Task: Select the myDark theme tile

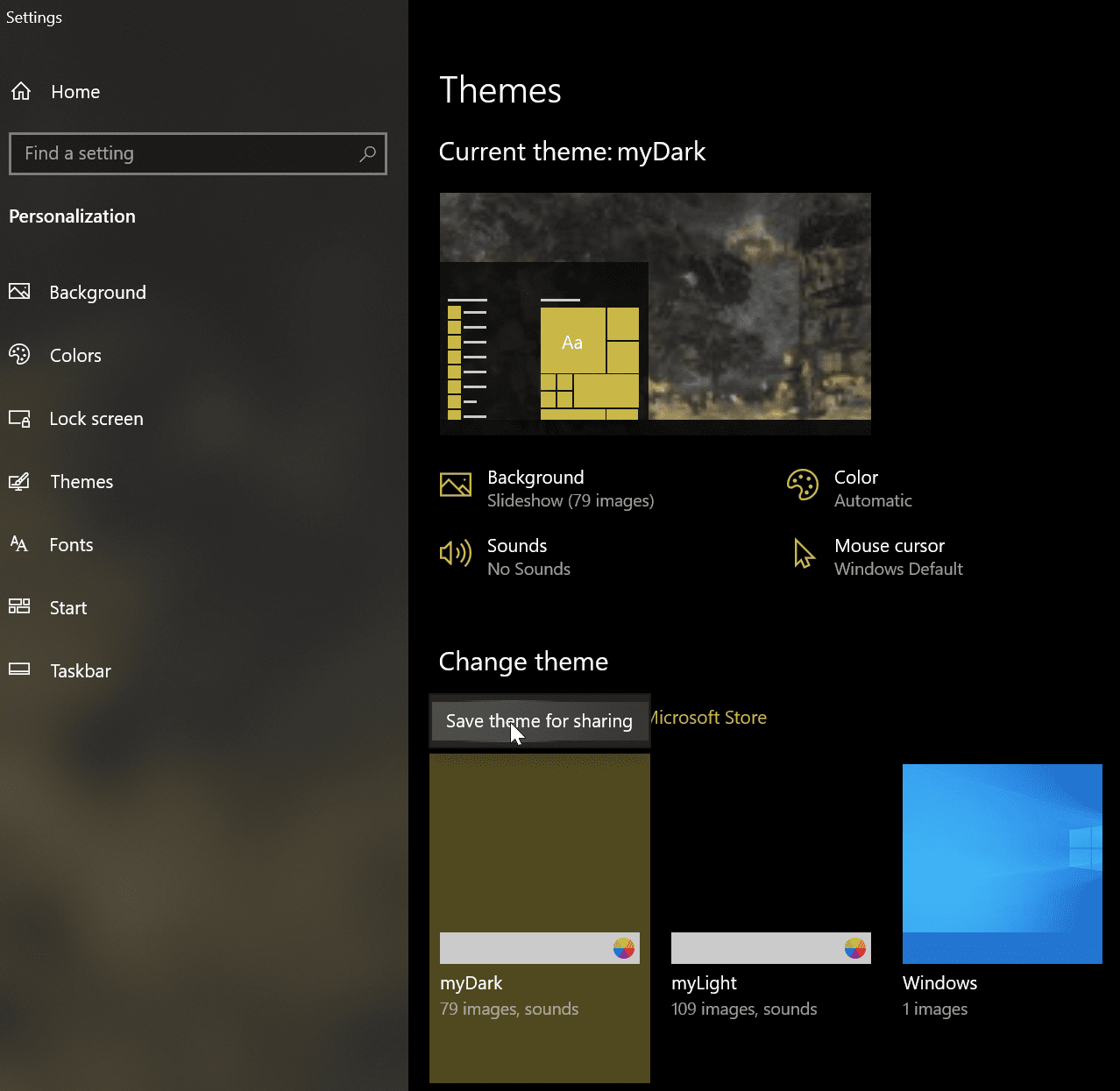Action: [540, 917]
